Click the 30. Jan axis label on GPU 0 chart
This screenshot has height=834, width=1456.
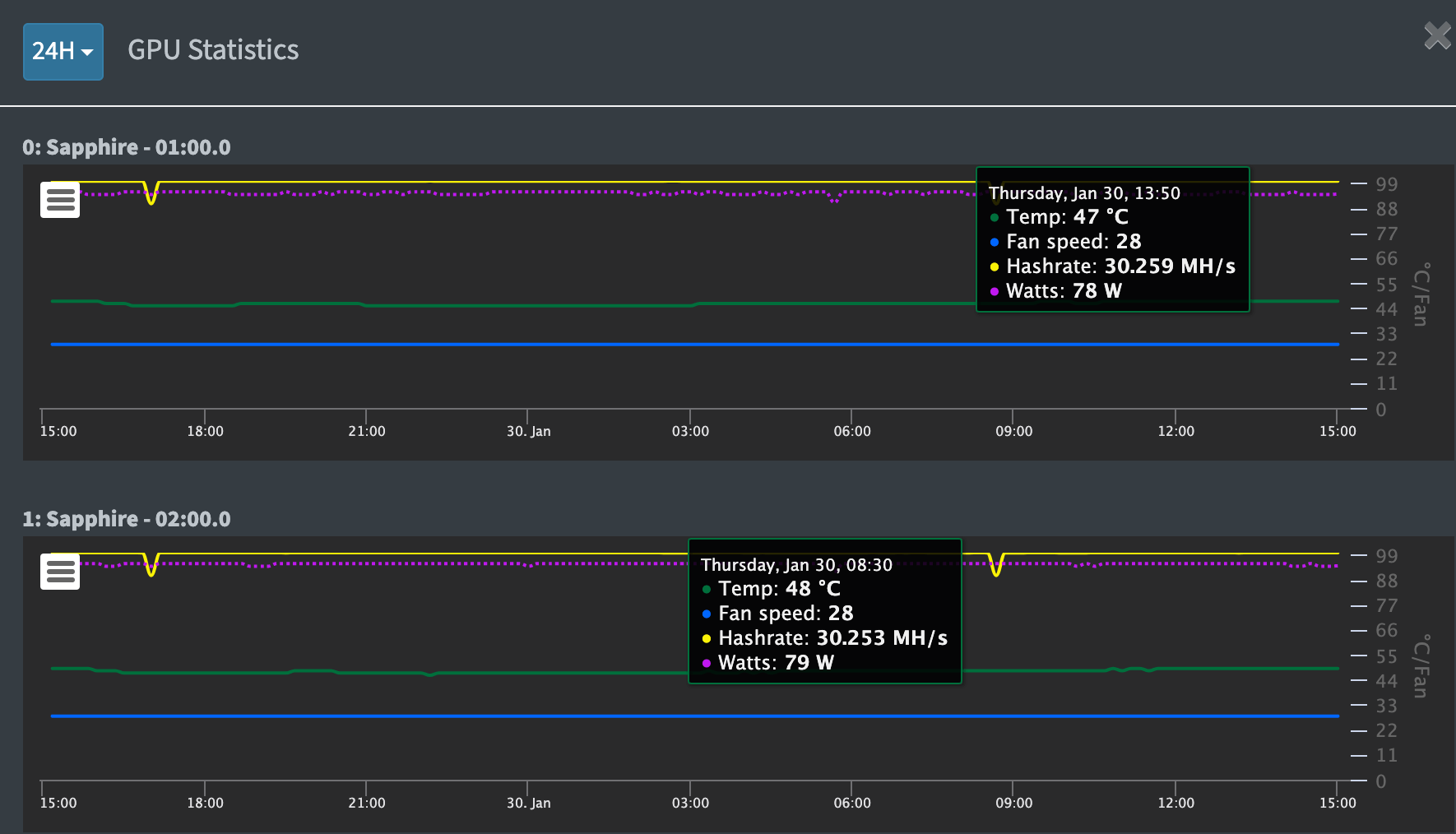528,431
